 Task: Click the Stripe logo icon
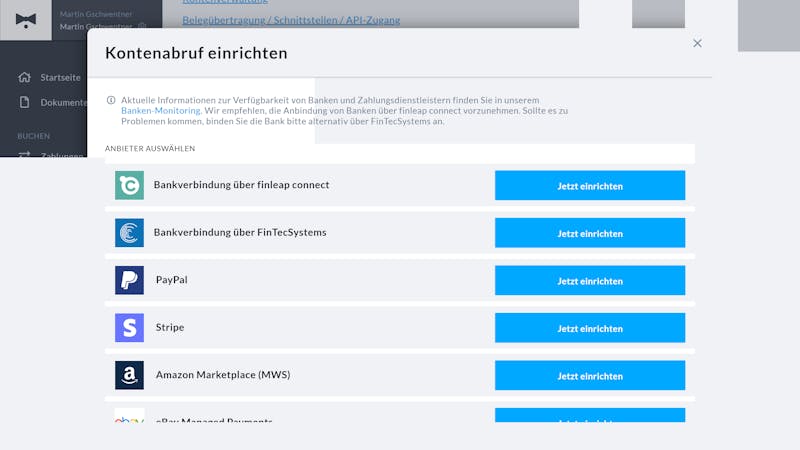point(129,328)
